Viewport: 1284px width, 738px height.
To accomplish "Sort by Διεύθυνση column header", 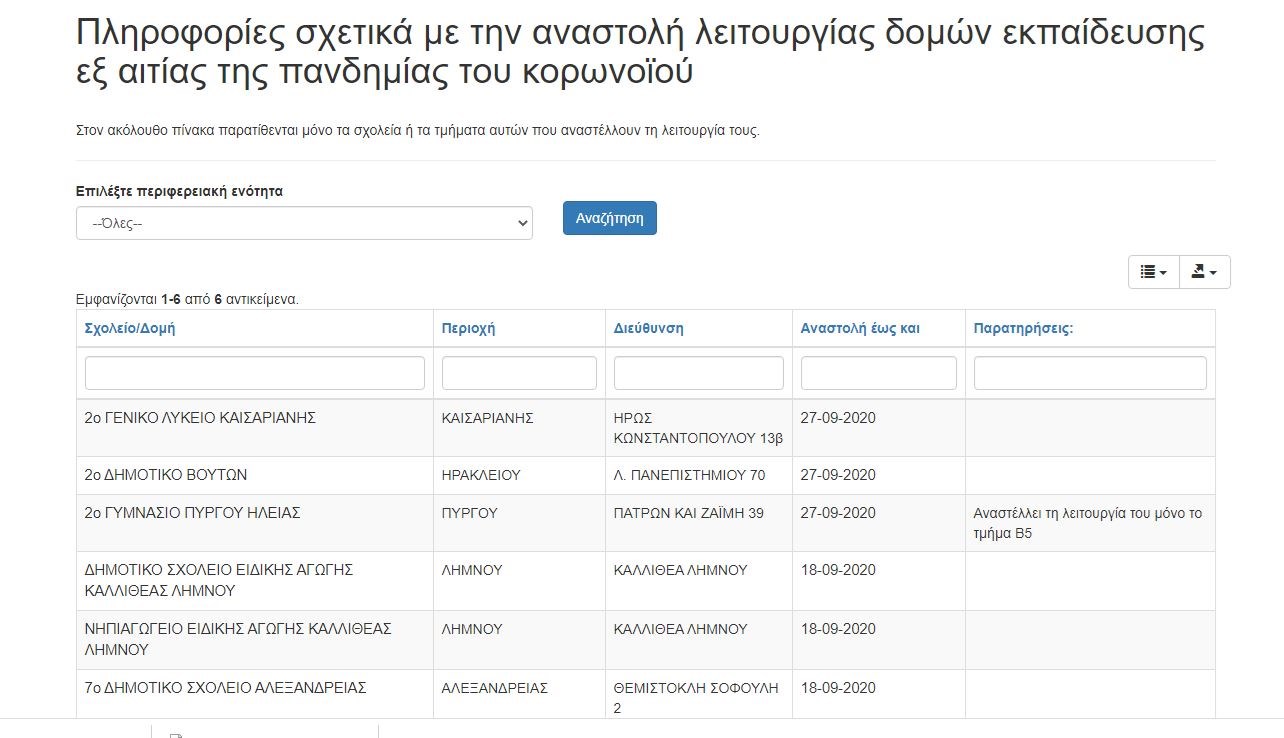I will 648,328.
